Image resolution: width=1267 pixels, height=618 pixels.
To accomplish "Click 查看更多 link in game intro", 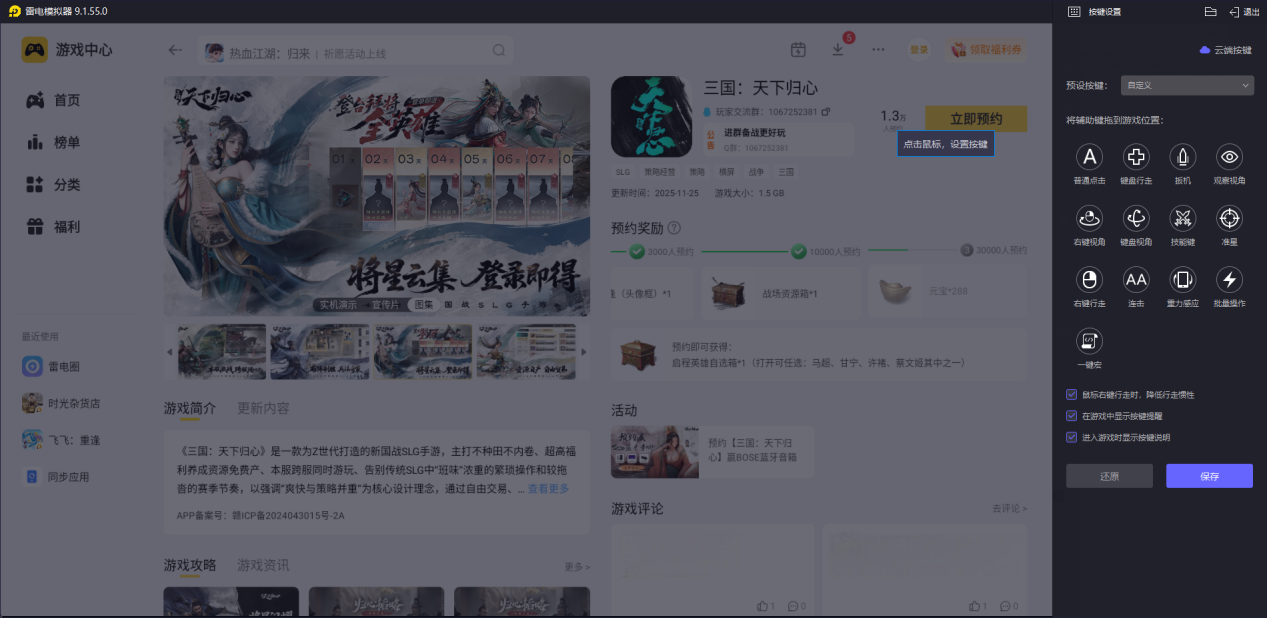I will 548,489.
